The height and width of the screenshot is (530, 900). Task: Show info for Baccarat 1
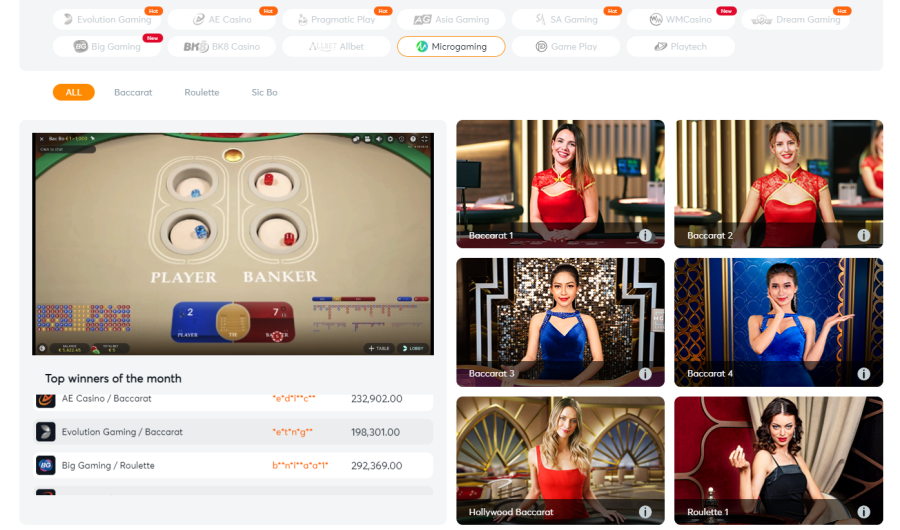click(645, 235)
